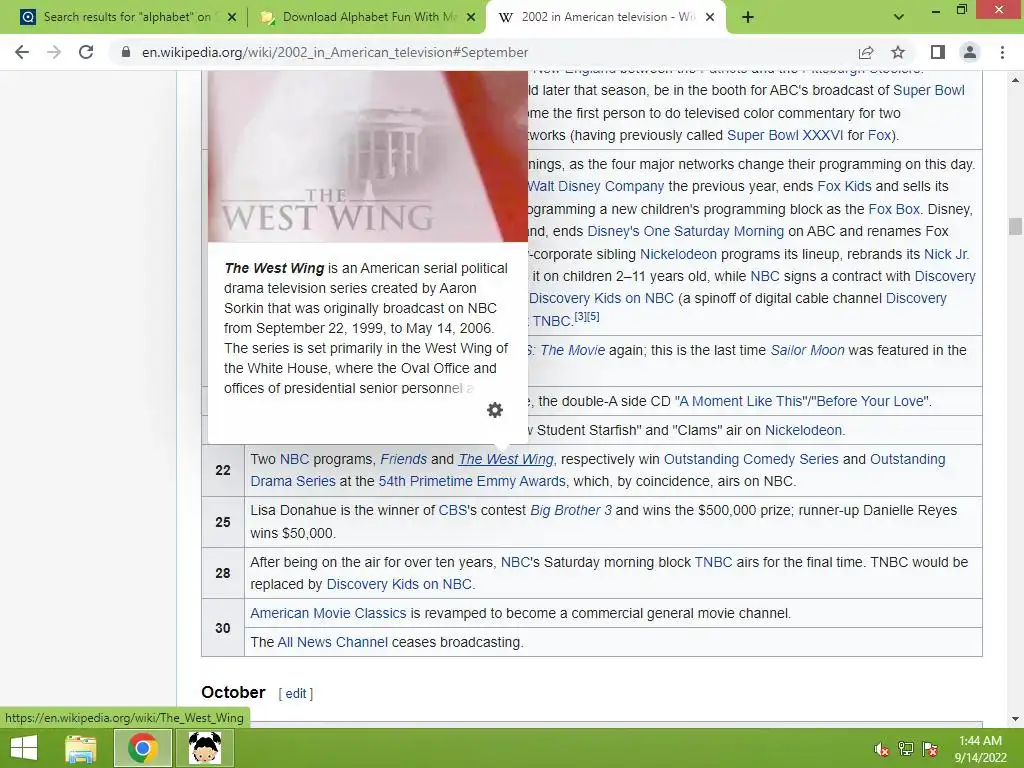1024x768 pixels.
Task: Click the forward navigation arrow
Action: (54, 52)
